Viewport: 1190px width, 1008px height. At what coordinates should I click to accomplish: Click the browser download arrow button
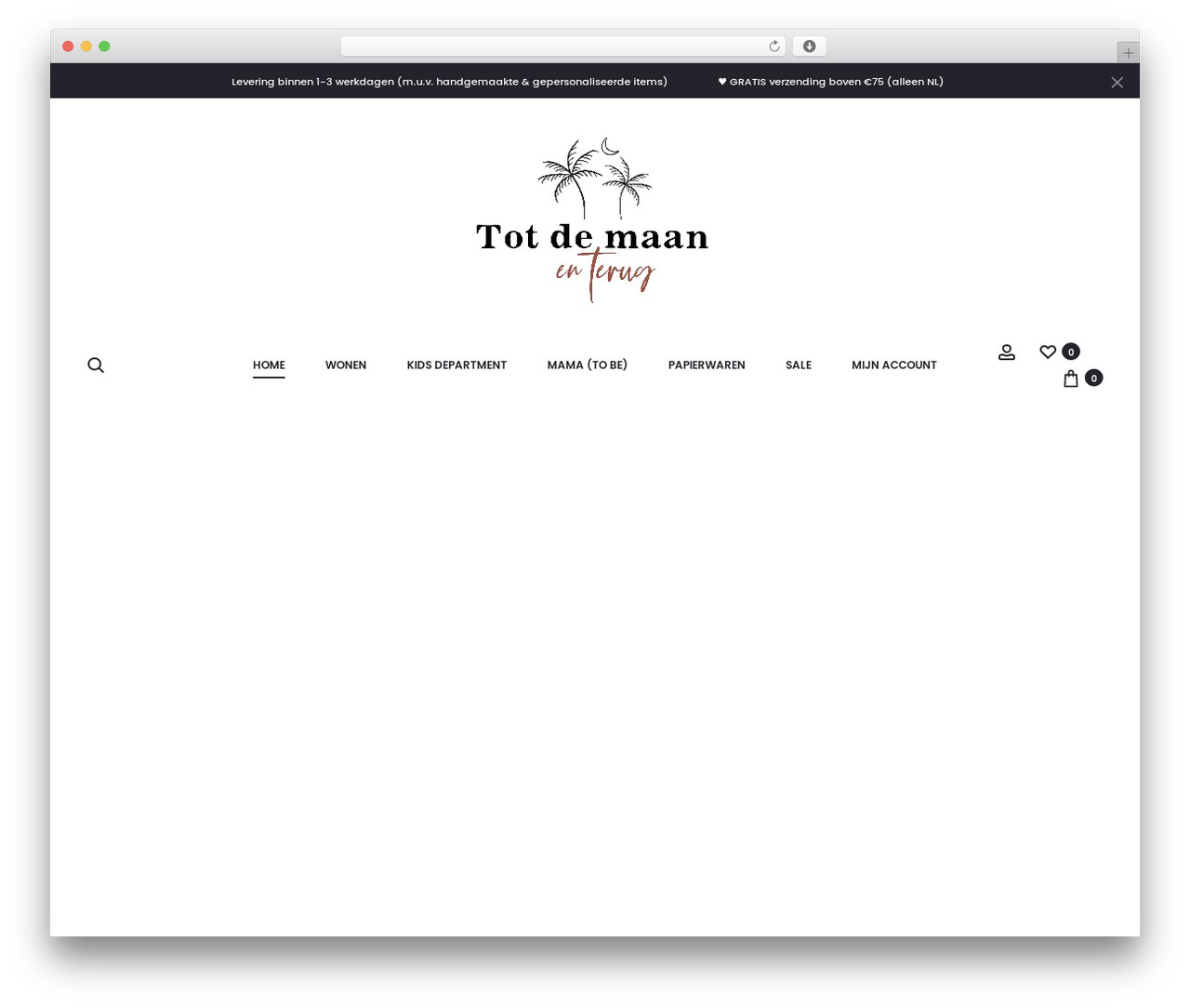point(810,46)
